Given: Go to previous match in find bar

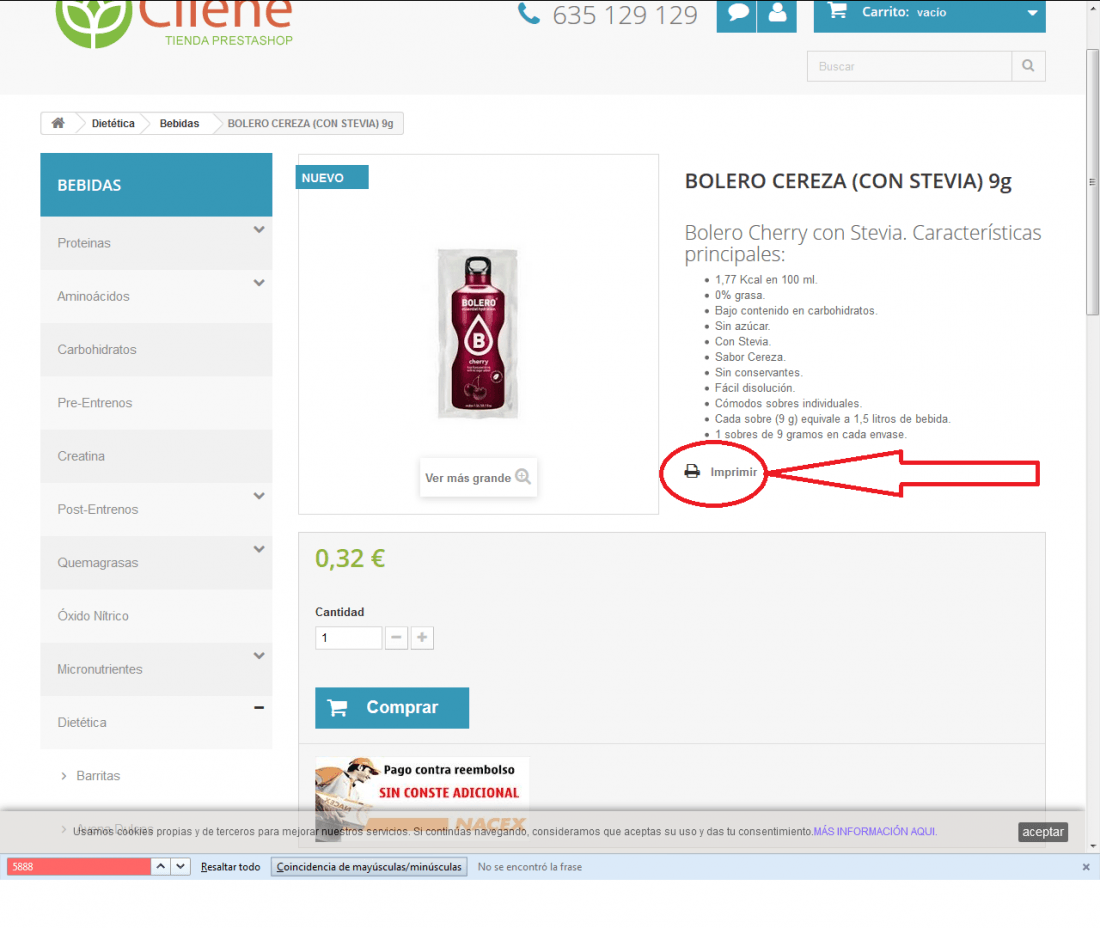Looking at the screenshot, I should pos(161,867).
